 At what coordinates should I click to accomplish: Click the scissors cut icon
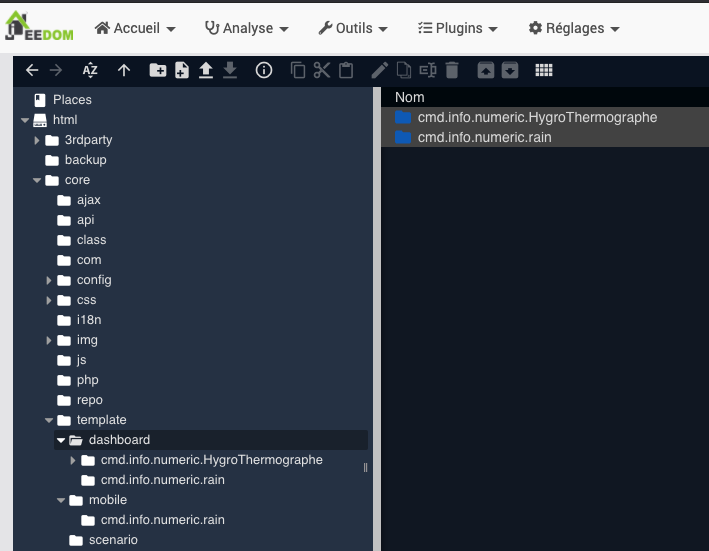point(321,70)
